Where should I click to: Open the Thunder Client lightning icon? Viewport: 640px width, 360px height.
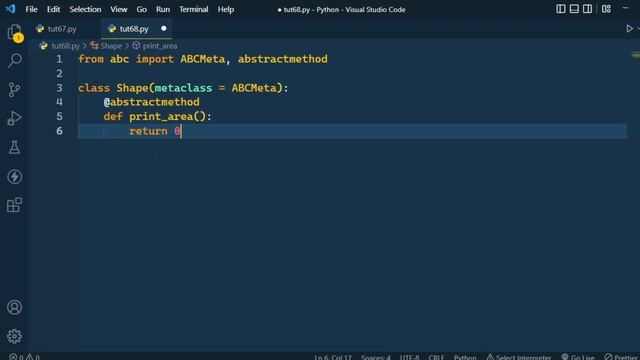(14, 176)
